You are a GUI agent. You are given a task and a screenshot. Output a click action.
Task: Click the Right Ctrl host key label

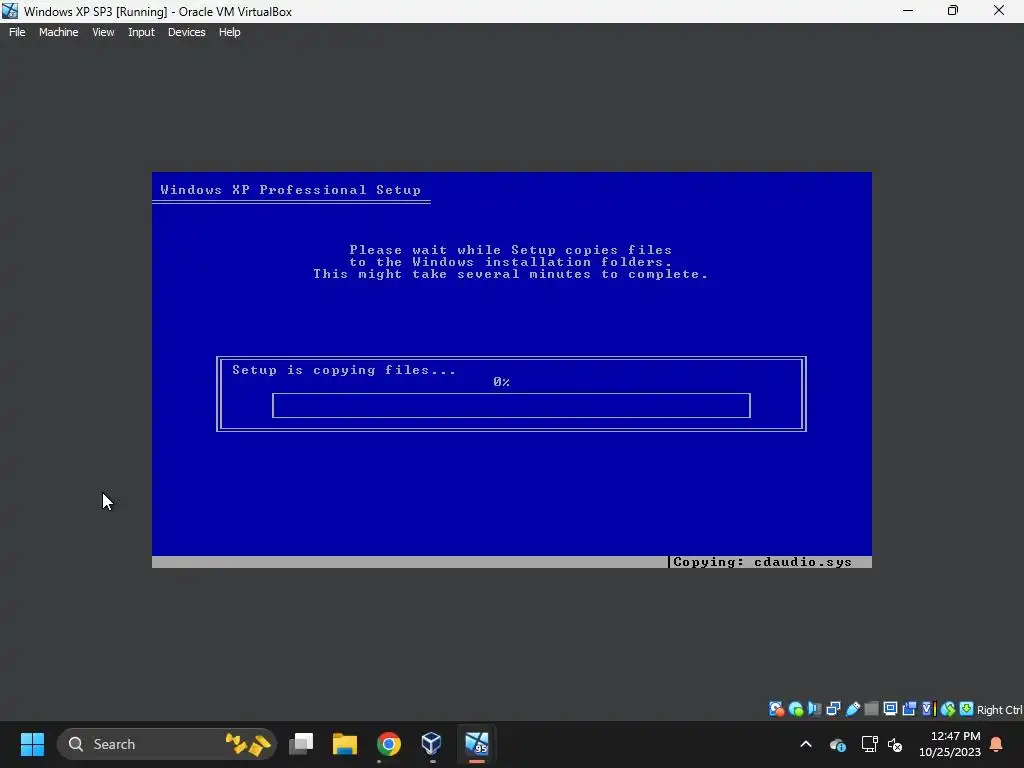click(x=999, y=710)
